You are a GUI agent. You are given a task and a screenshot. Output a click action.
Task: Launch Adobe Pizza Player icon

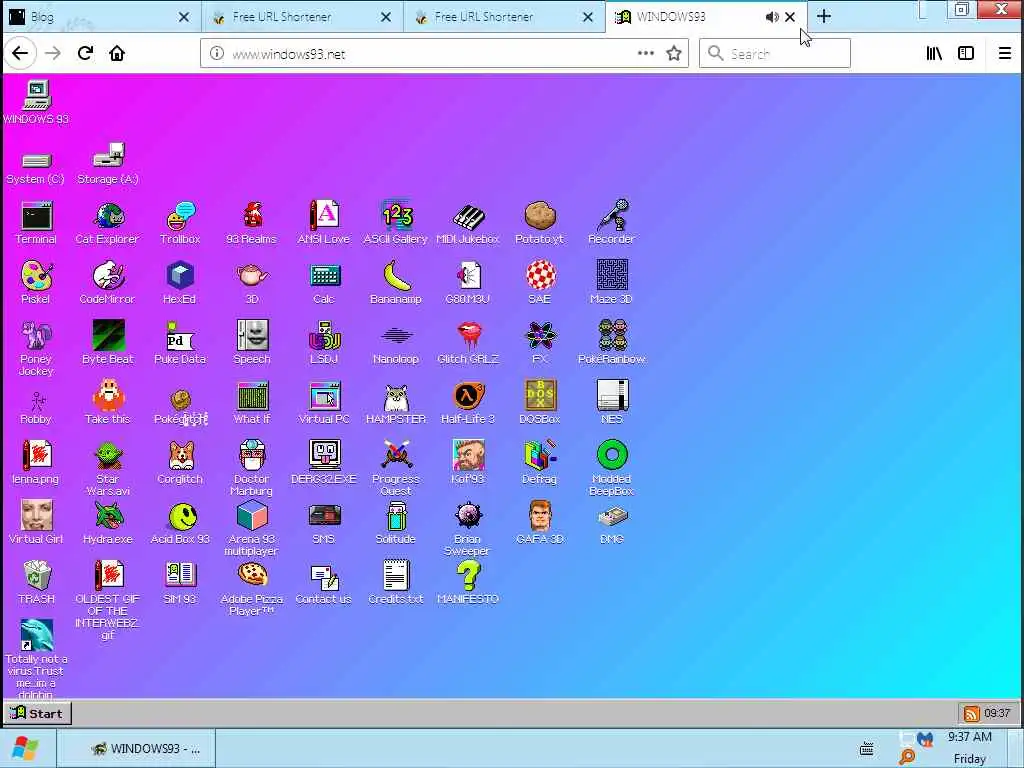(x=252, y=588)
